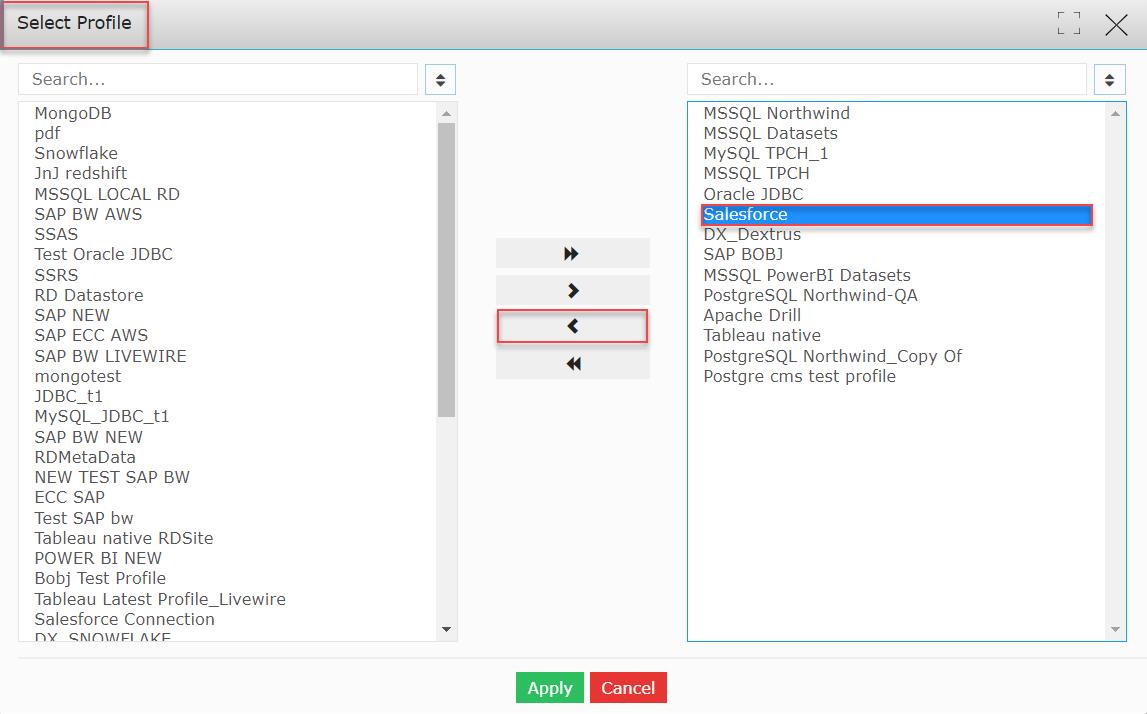Select mongotest profile
The image size is (1147, 714).
pyautogui.click(x=78, y=376)
